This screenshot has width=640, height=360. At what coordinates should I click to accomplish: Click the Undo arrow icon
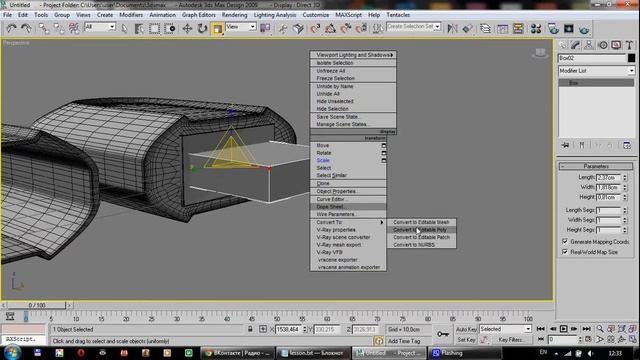pyautogui.click(x=11, y=28)
